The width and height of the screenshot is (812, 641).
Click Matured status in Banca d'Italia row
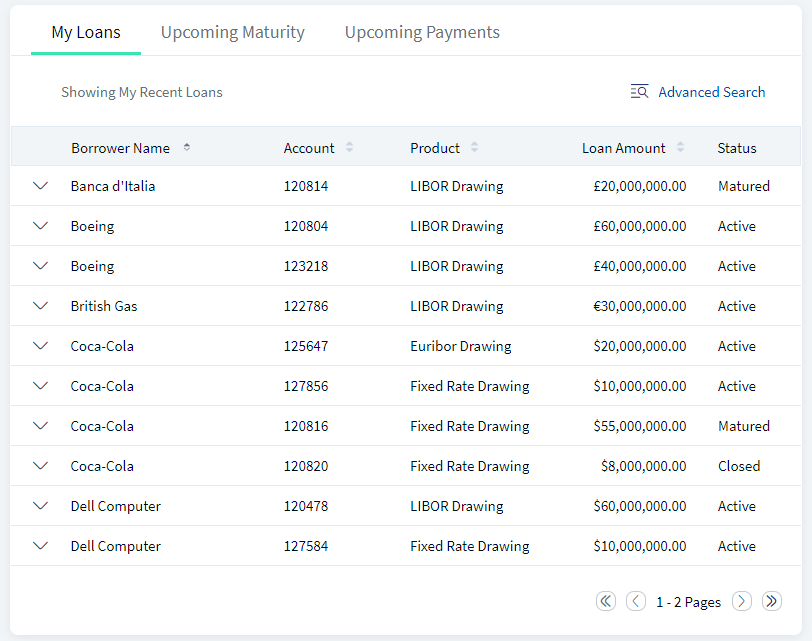tap(744, 186)
